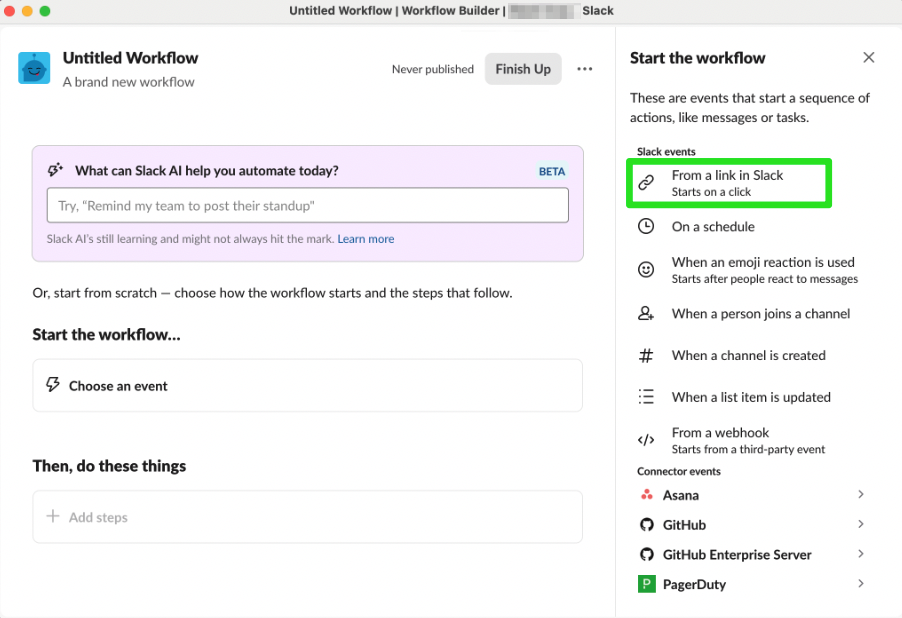The width and height of the screenshot is (902, 618).
Task: Select the hashtag icon for channel created trigger
Action: [x=647, y=355]
